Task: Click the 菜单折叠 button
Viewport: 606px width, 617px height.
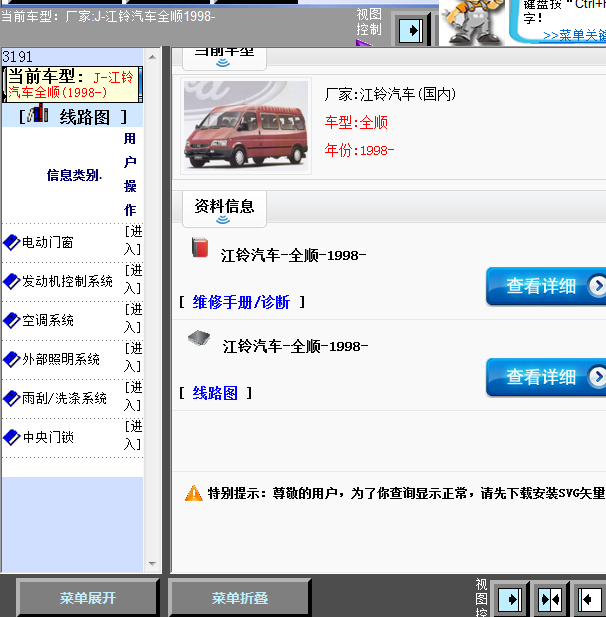Action: [240, 598]
